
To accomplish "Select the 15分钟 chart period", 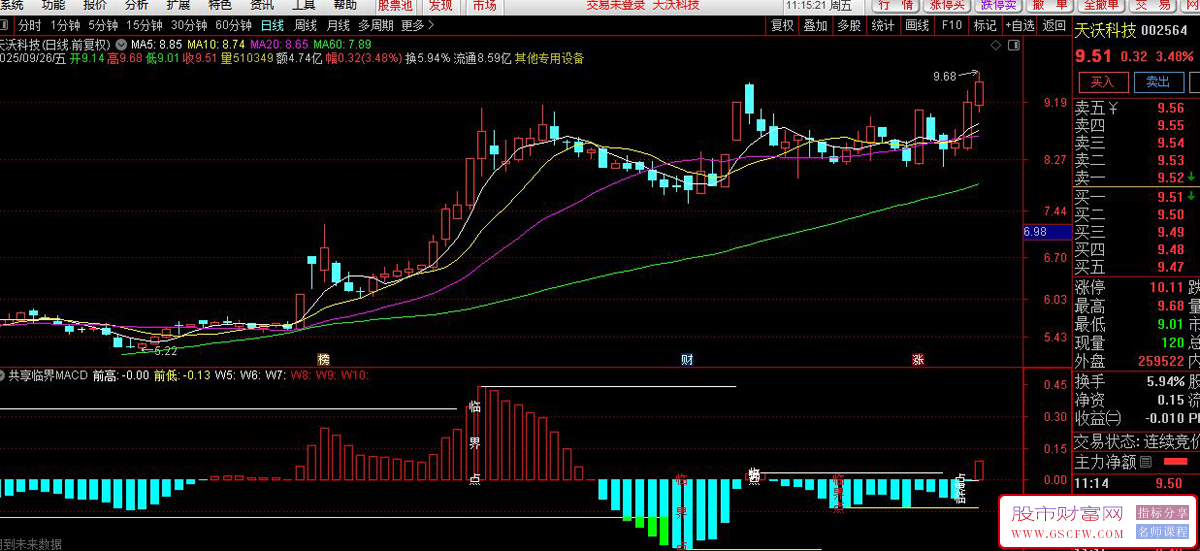I will click(144, 26).
